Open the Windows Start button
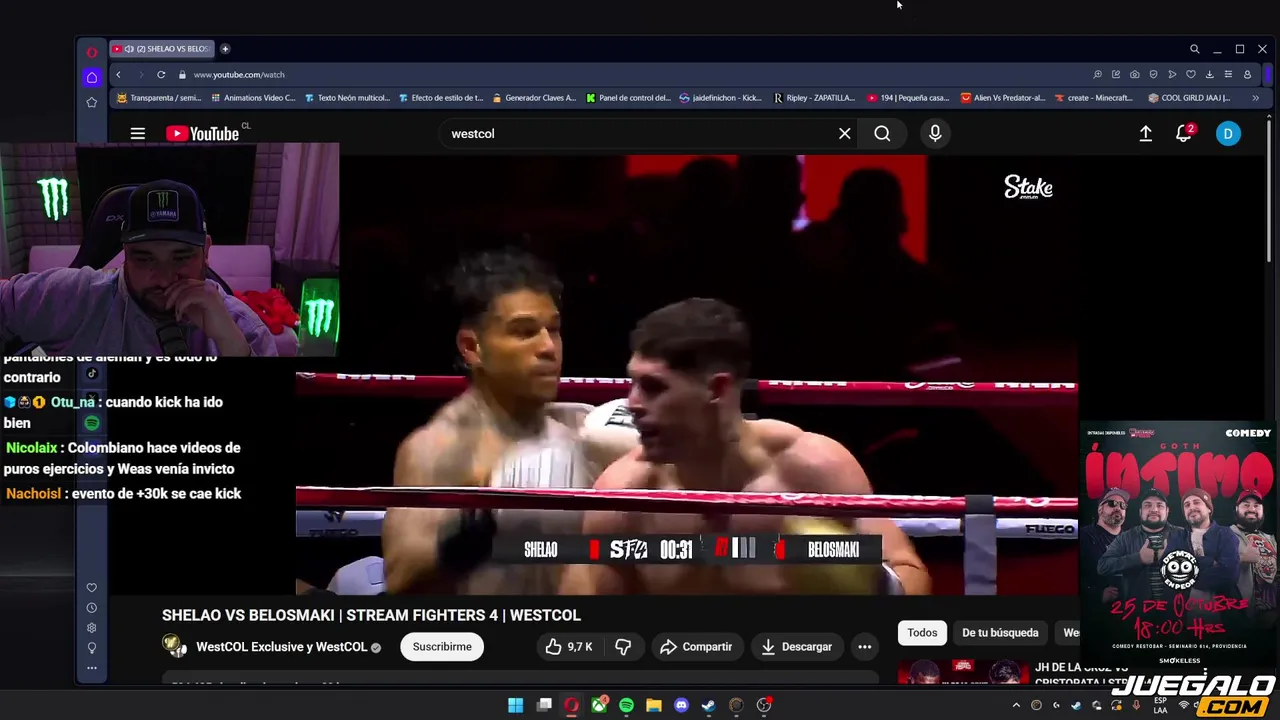This screenshot has height=720, width=1280. pos(515,705)
